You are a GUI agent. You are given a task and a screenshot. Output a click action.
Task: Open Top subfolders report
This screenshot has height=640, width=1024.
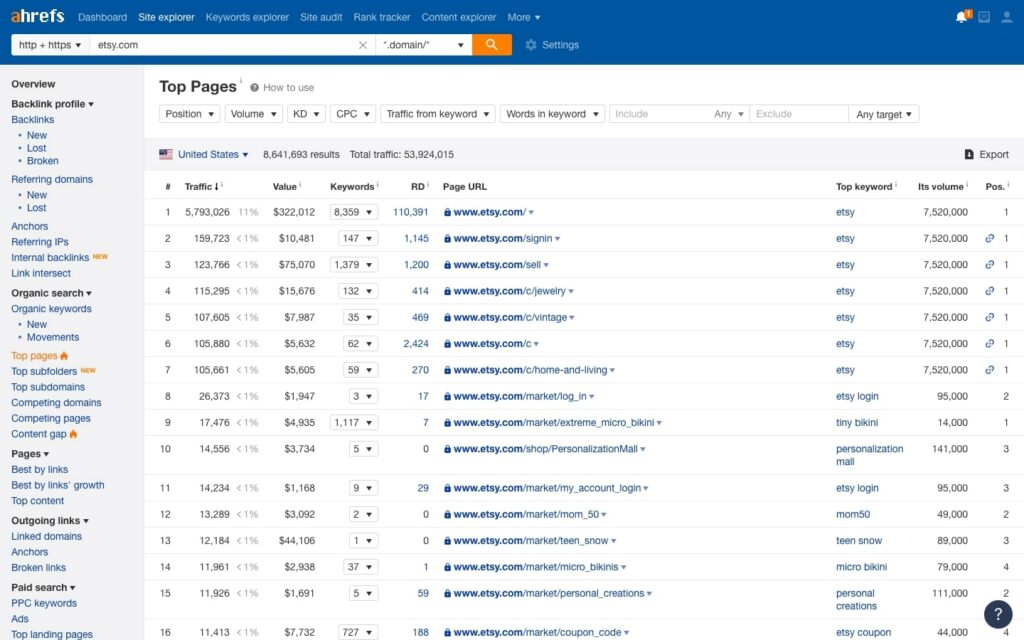(x=44, y=371)
